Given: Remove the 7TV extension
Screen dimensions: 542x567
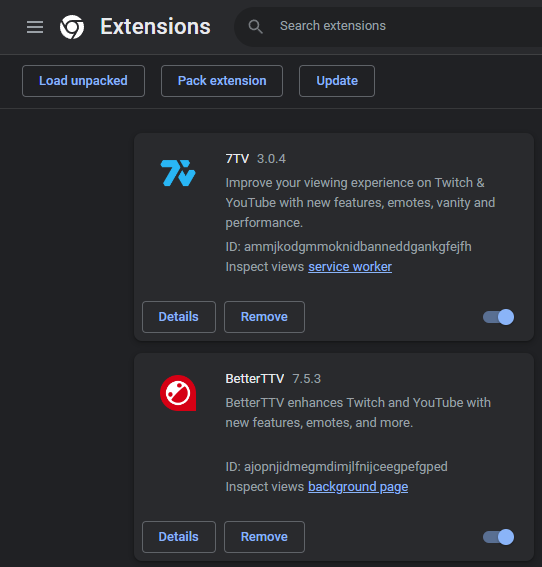Looking at the screenshot, I should click(x=264, y=317).
